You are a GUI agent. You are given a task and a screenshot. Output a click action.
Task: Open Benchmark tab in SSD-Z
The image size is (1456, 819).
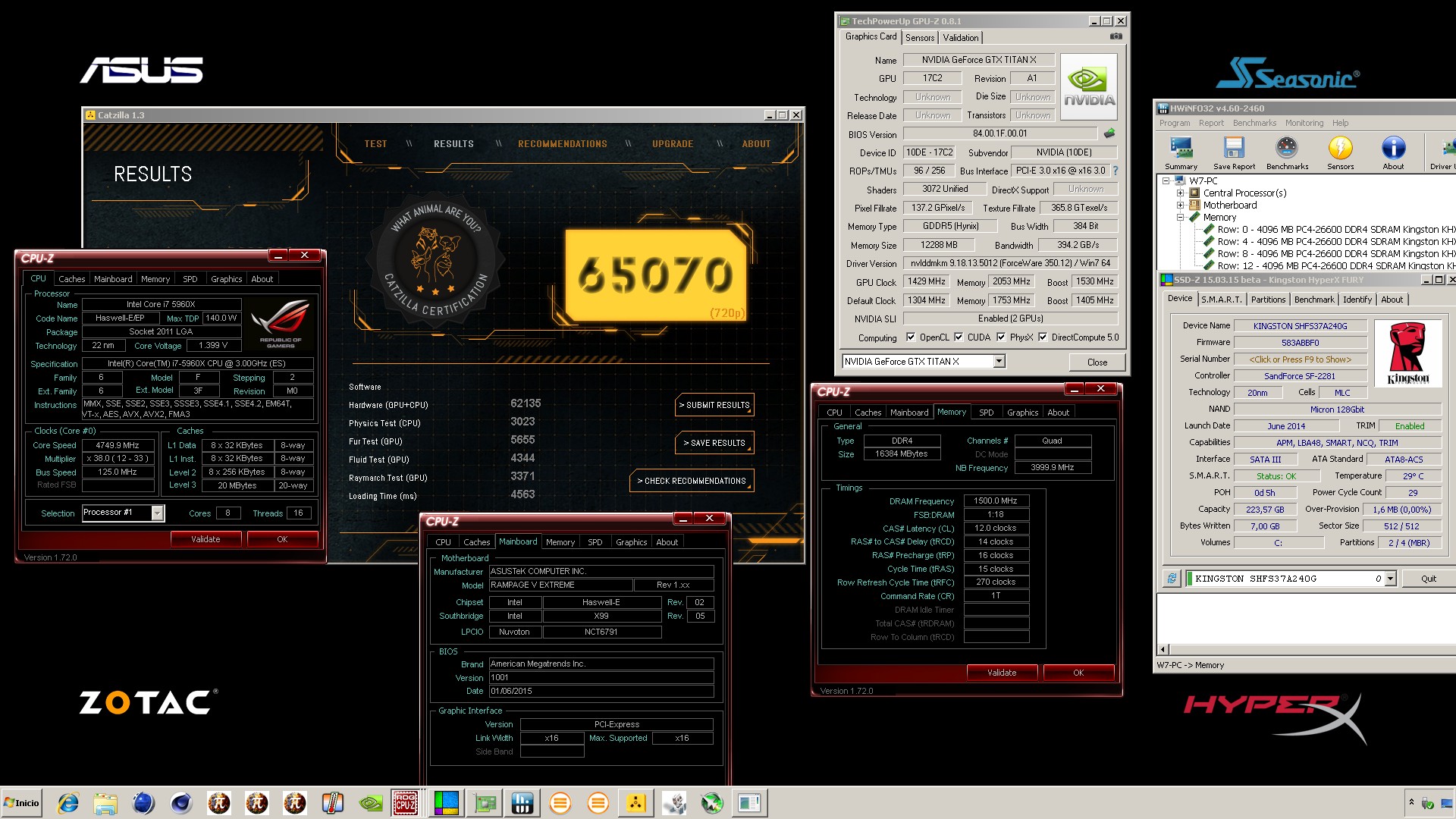pos(1314,300)
